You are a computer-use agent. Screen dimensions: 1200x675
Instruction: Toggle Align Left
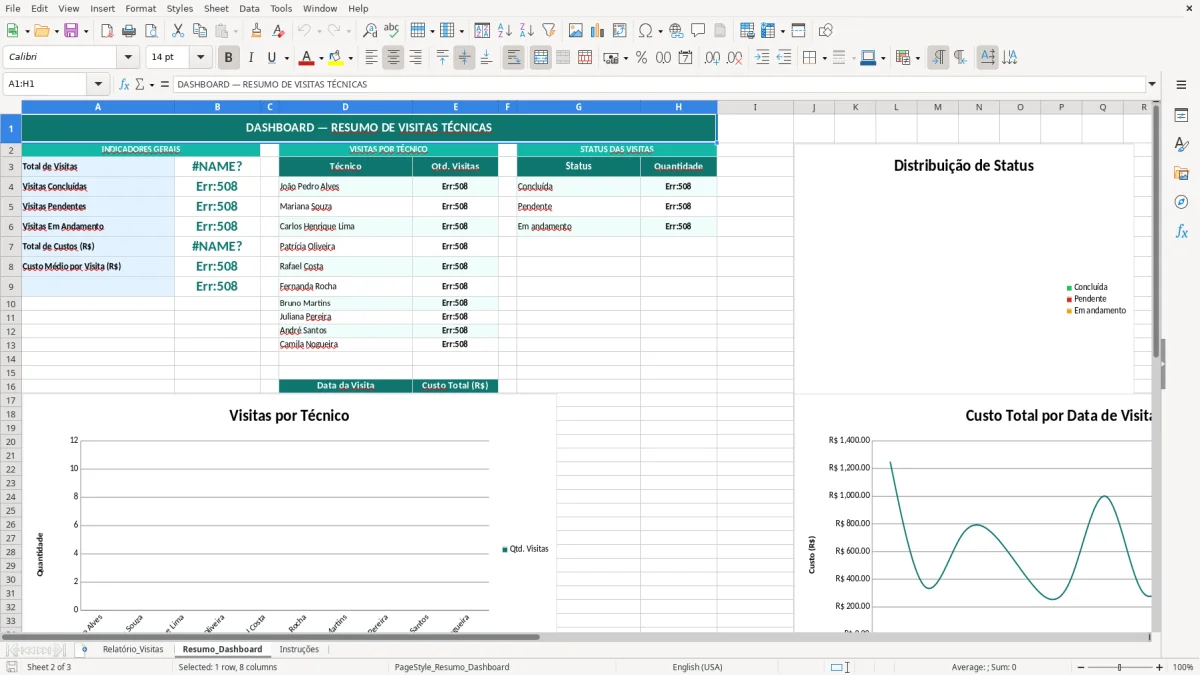tap(371, 58)
